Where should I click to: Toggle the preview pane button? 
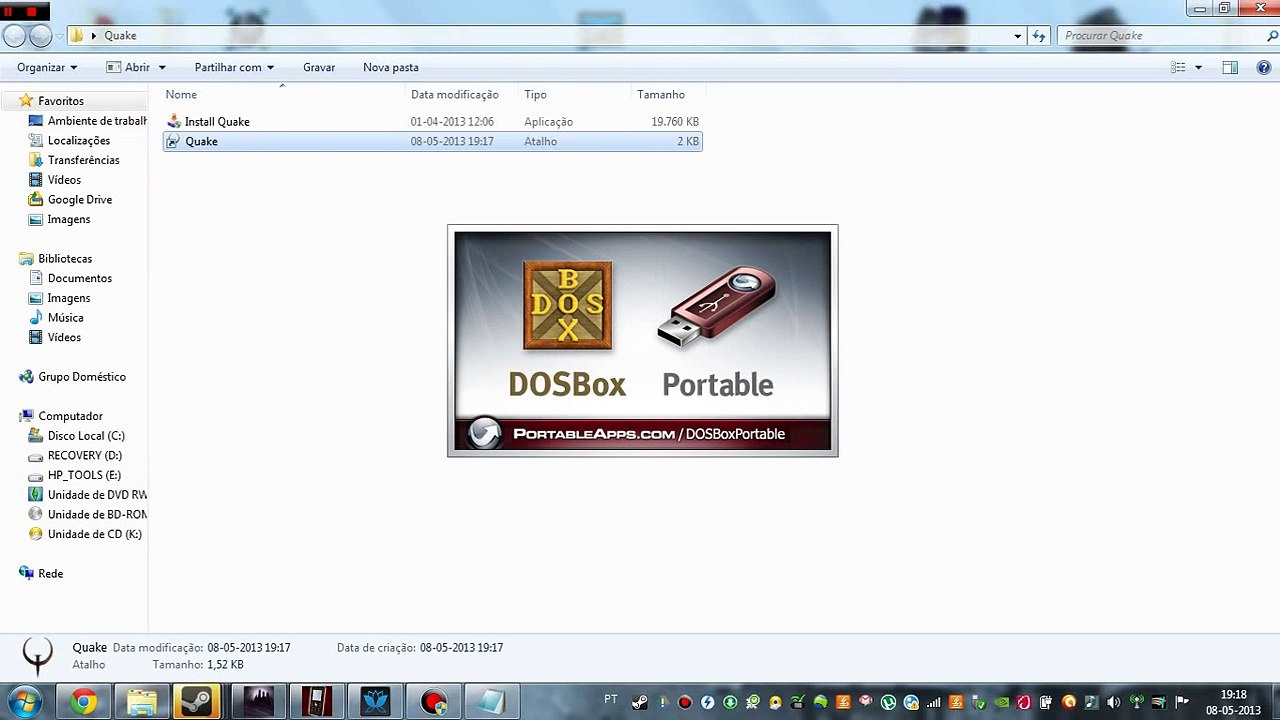pyautogui.click(x=1230, y=67)
